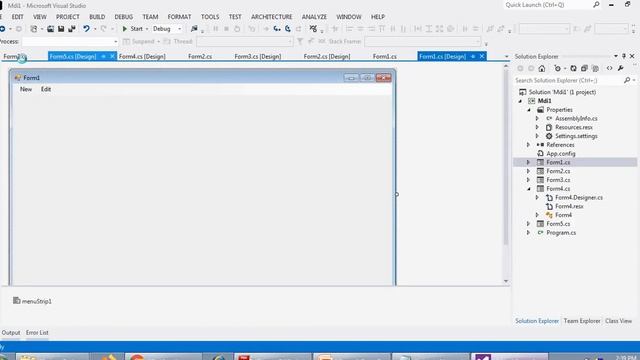Image resolution: width=640 pixels, height=360 pixels.
Task: Click the New Project toolbar icon
Action: coord(34,29)
